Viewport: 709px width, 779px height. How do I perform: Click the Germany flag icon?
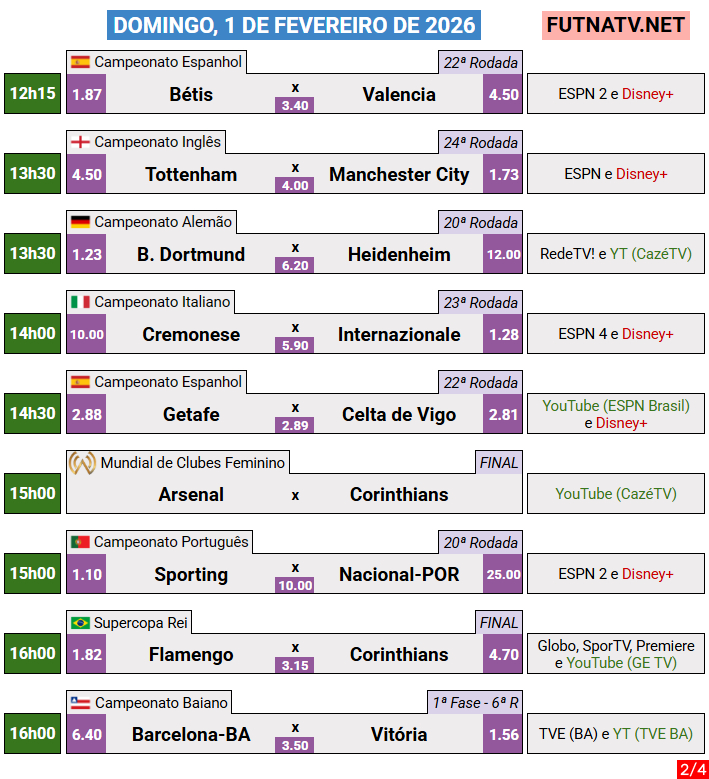pos(80,222)
